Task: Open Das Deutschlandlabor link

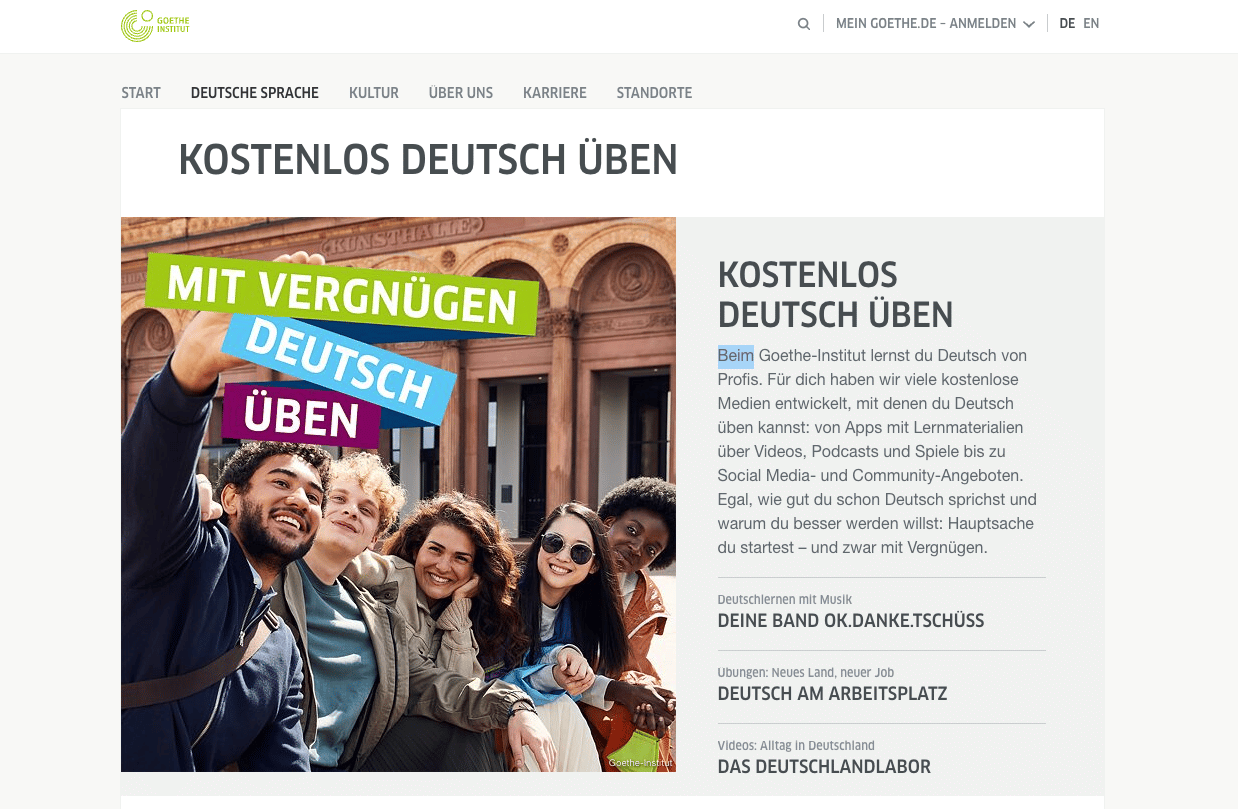Action: point(824,767)
